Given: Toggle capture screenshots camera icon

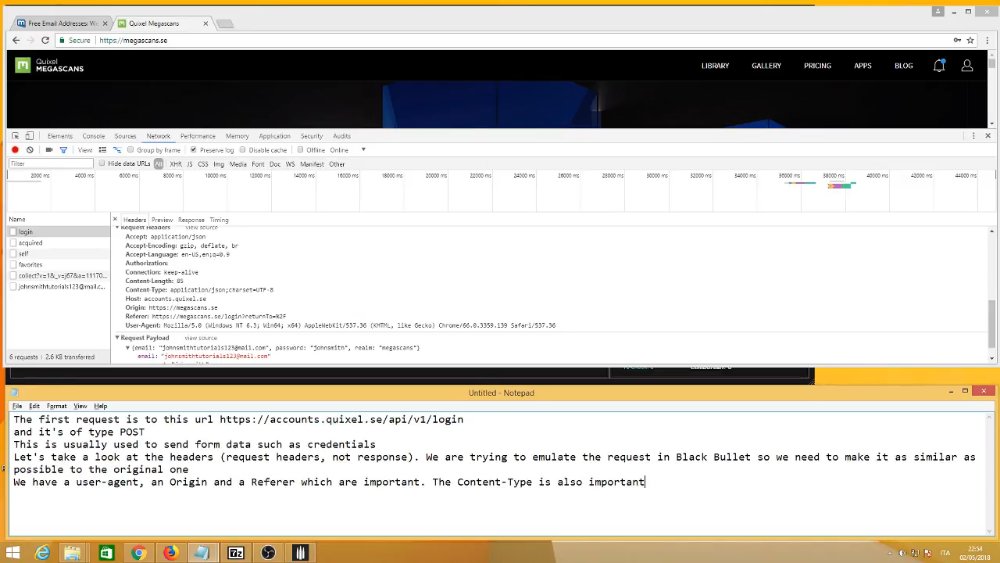Looking at the screenshot, I should tap(48, 150).
